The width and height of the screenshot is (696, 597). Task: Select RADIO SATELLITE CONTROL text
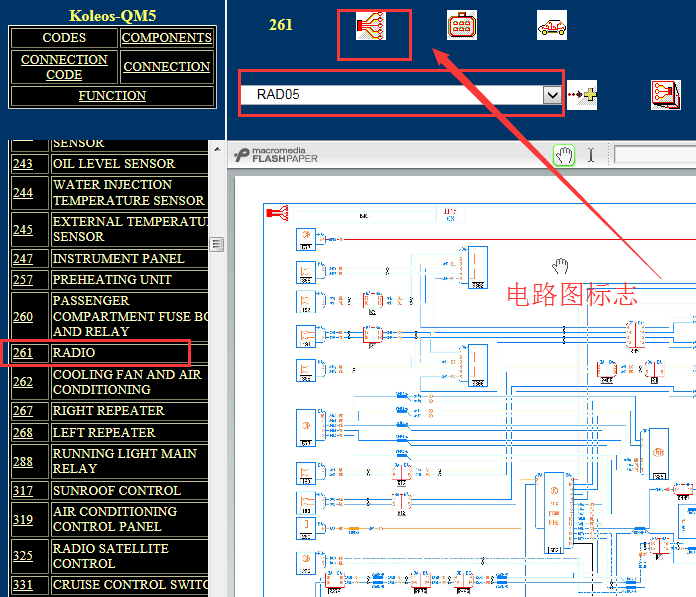pyautogui.click(x=111, y=556)
